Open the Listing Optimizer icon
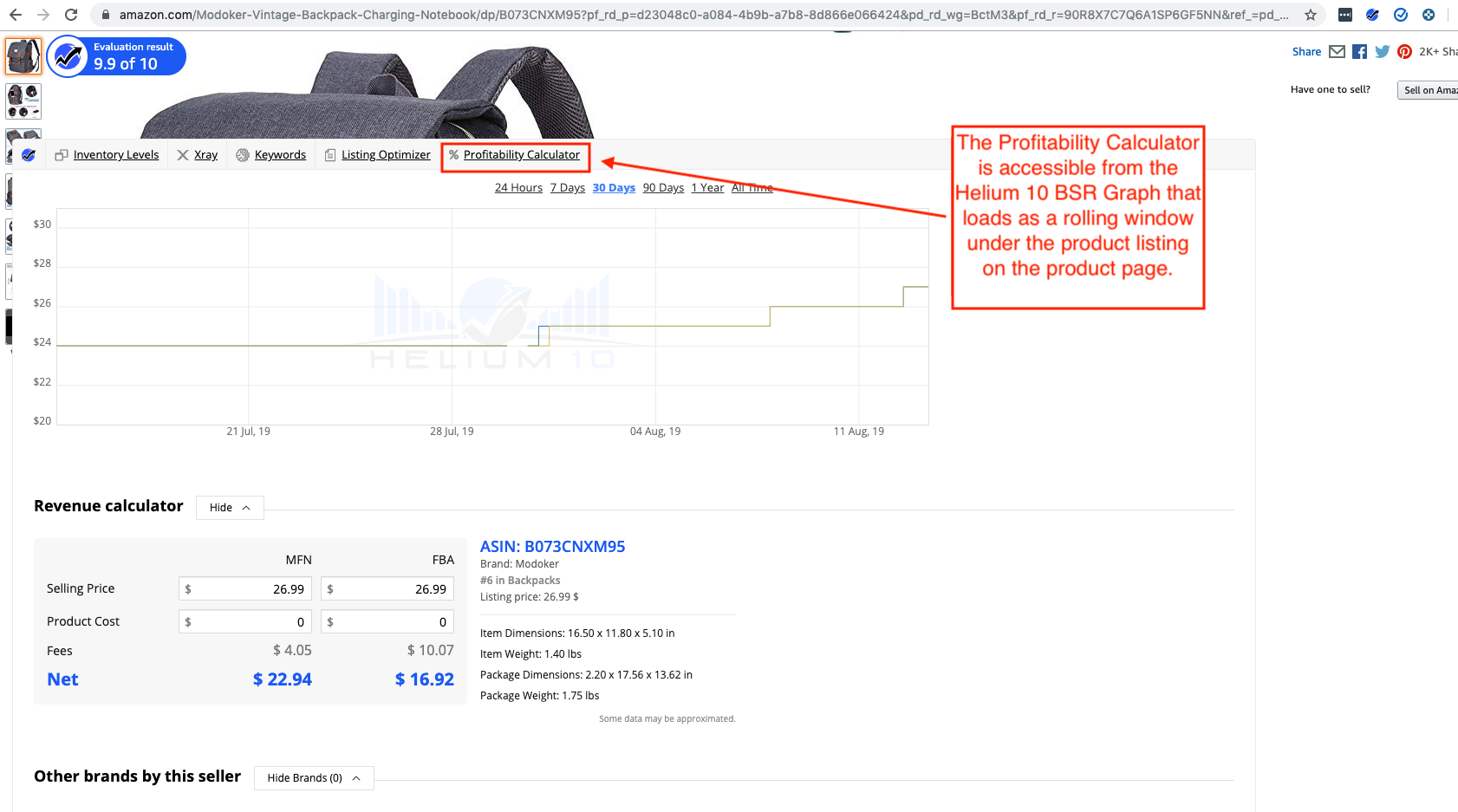 point(330,154)
